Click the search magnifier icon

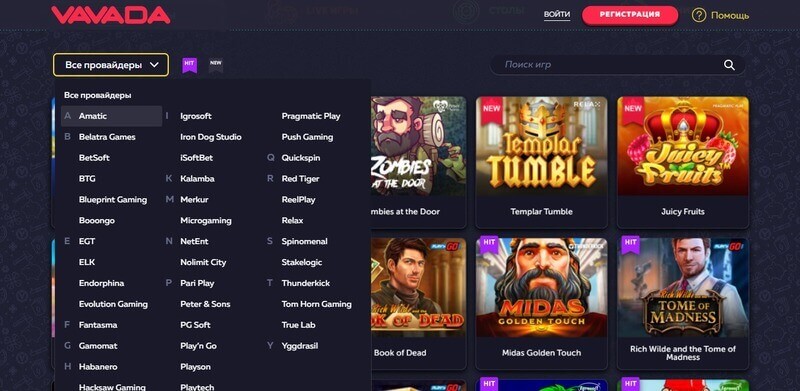click(729, 65)
